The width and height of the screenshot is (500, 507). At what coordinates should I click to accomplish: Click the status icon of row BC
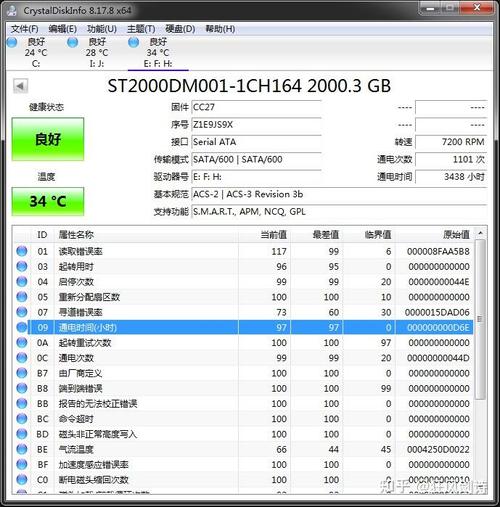[22, 419]
